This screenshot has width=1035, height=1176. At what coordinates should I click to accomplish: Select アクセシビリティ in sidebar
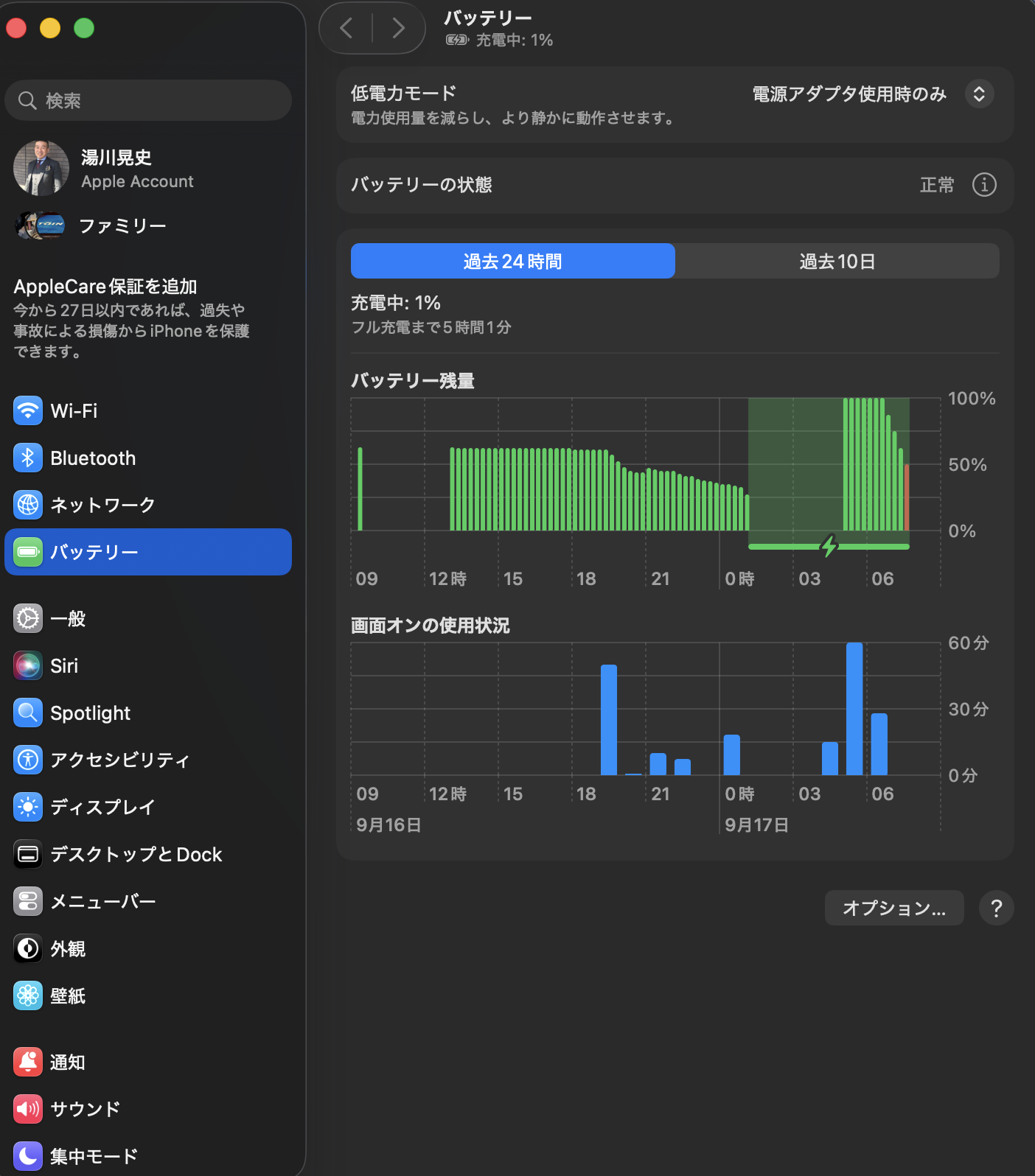147,760
